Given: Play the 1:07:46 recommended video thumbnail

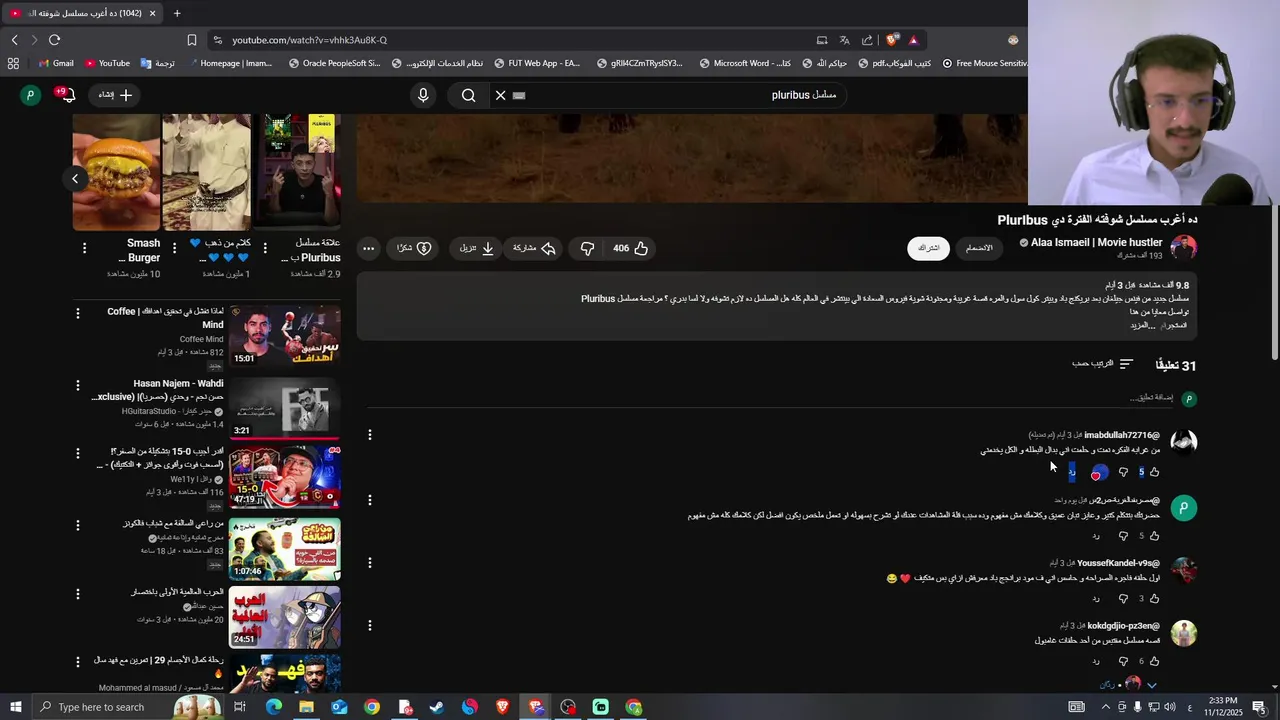Looking at the screenshot, I should click(x=285, y=549).
